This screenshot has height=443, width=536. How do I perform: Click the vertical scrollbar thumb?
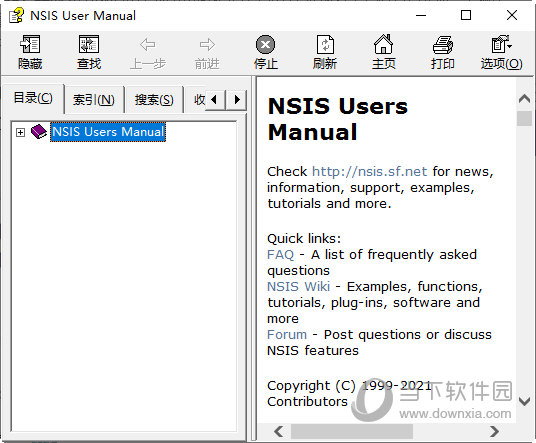[x=524, y=119]
